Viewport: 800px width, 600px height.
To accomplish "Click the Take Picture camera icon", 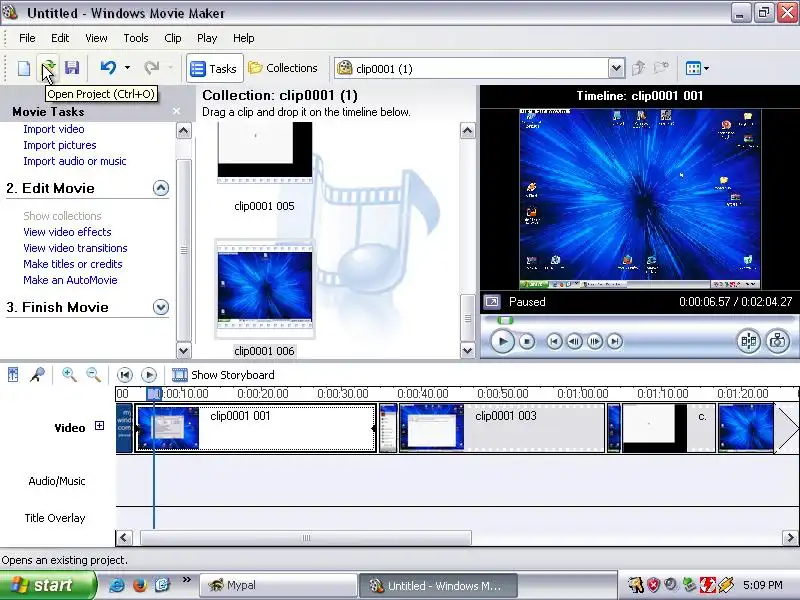I will click(x=777, y=341).
